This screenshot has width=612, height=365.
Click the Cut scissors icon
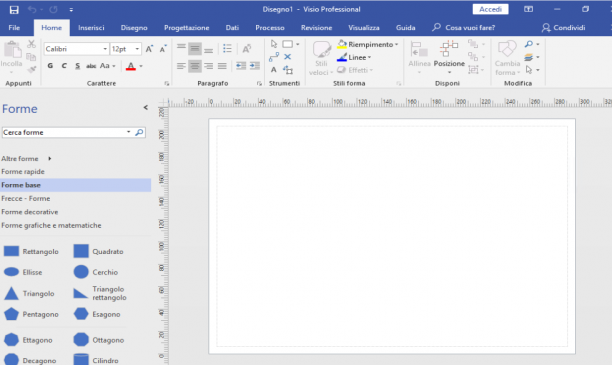click(x=32, y=44)
